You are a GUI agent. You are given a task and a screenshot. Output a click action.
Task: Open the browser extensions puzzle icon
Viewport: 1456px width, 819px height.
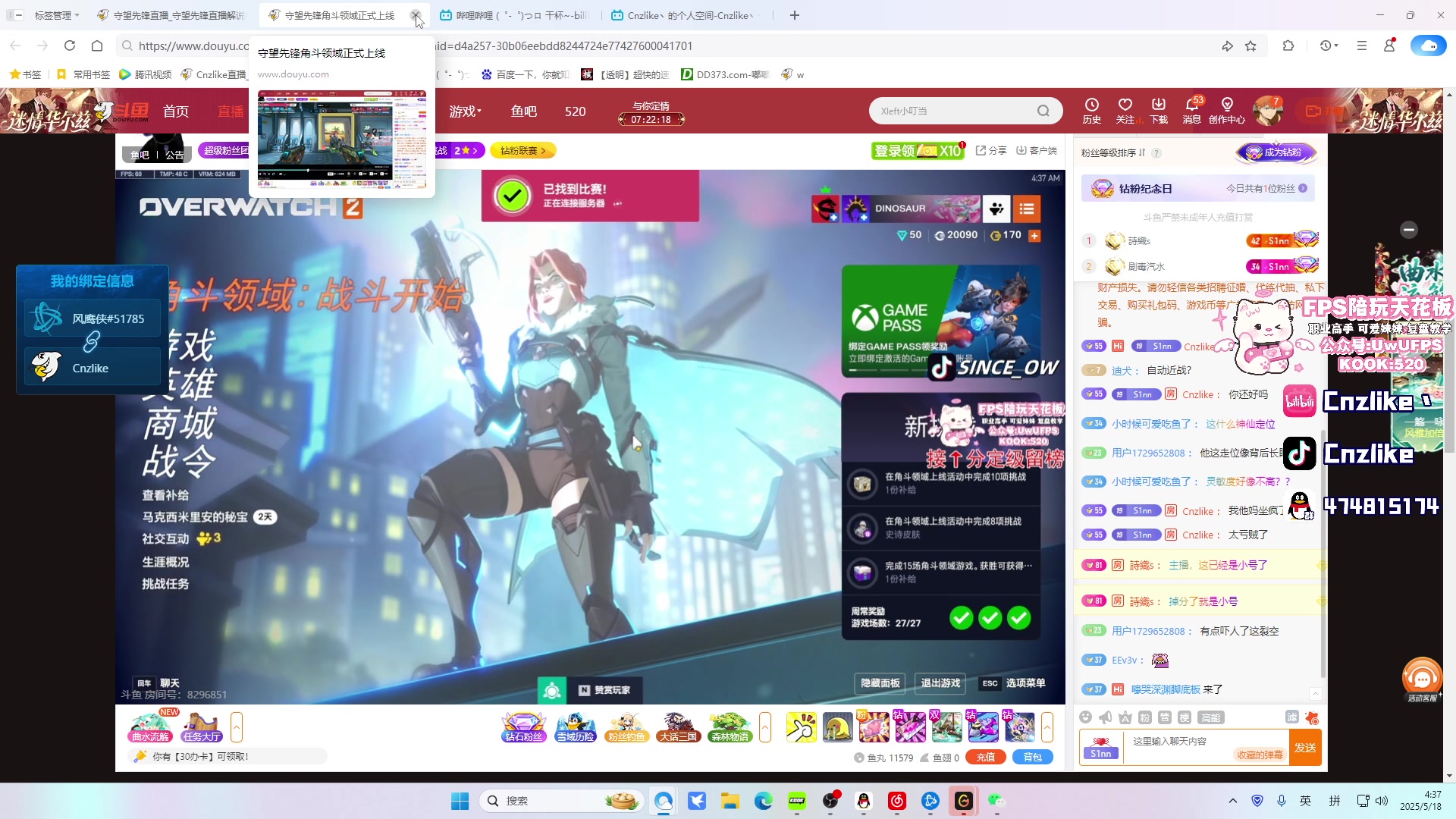click(1288, 46)
